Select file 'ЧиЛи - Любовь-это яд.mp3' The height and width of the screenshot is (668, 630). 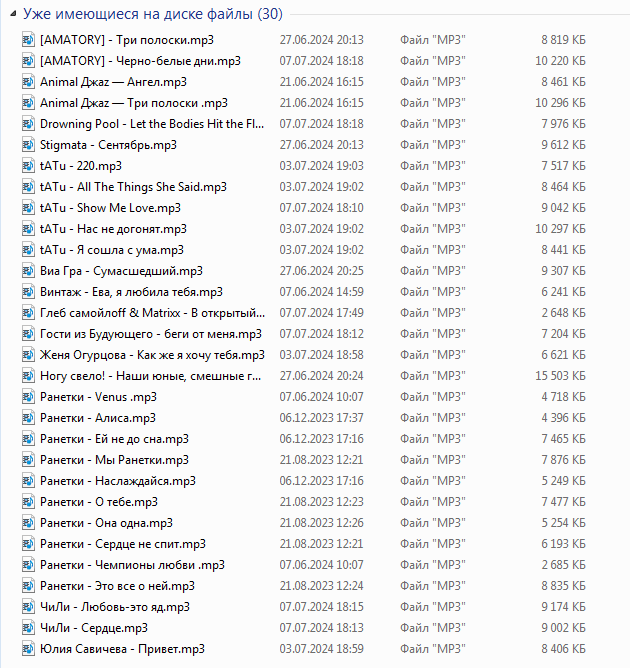115,607
